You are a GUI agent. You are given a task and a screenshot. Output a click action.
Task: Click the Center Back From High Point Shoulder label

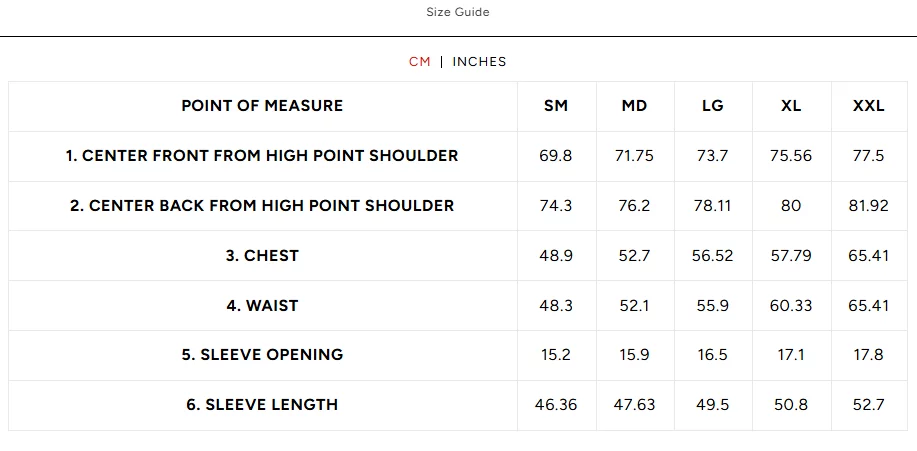(262, 206)
